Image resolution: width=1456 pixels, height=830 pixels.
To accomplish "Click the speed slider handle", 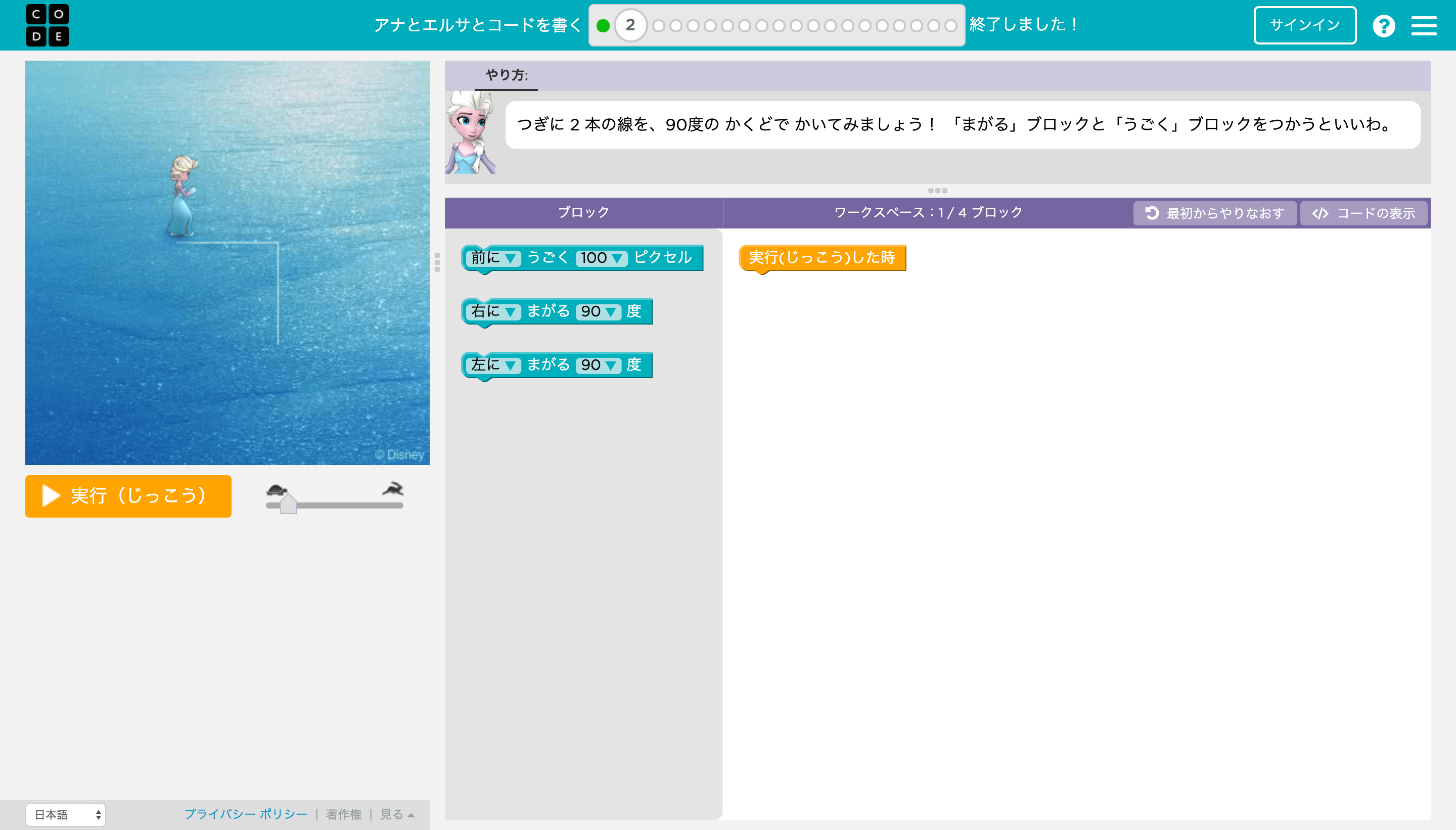I will pyautogui.click(x=289, y=503).
